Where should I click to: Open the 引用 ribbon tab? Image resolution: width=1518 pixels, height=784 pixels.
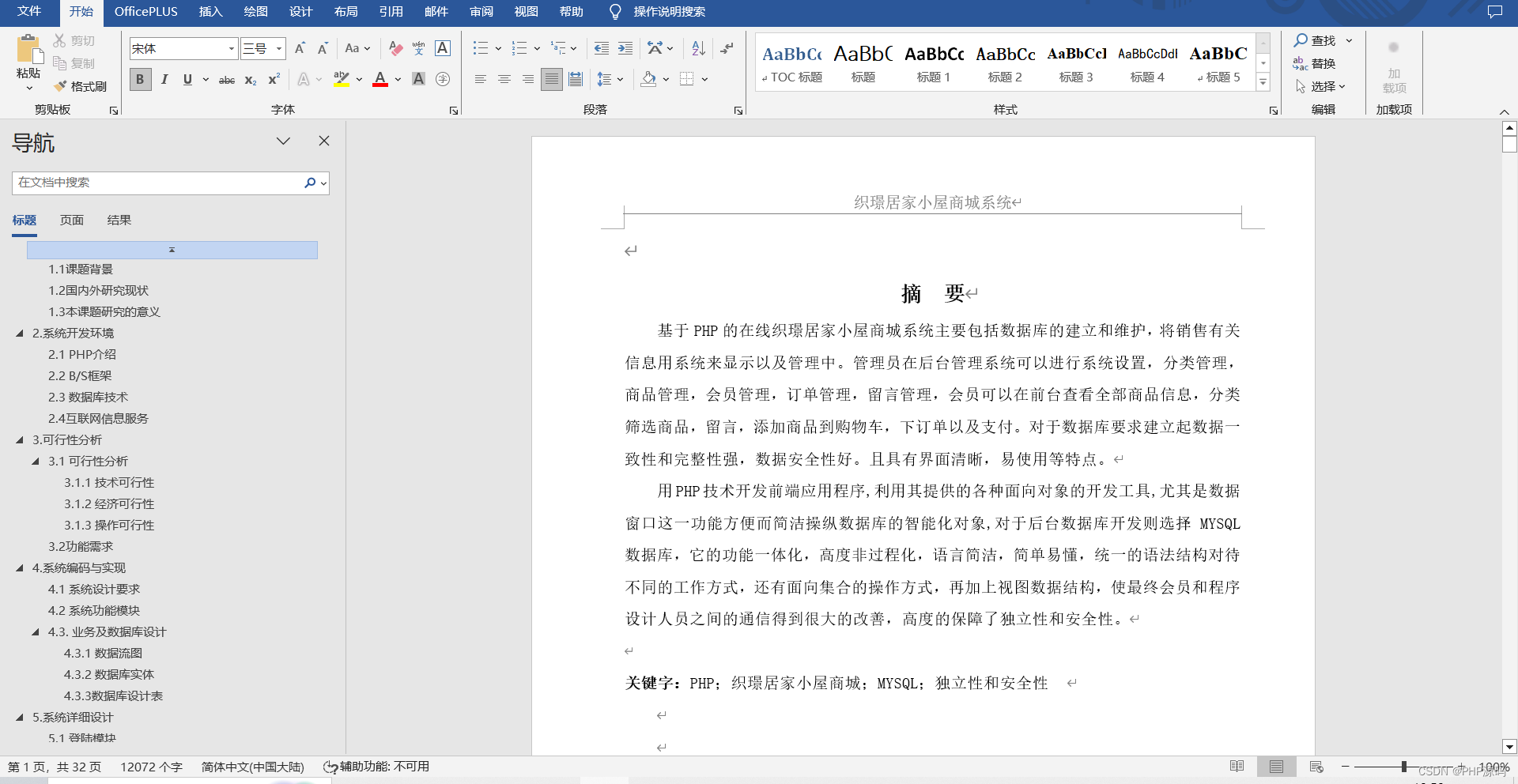click(391, 11)
